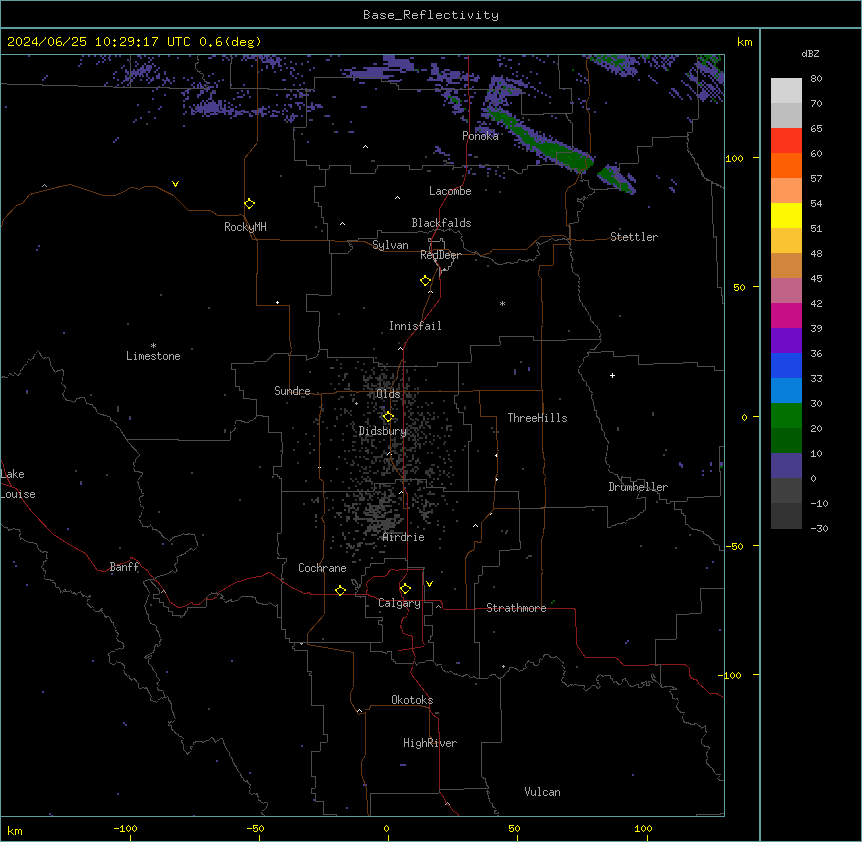
Task: Pick the light blue swatch above 30 dBZ
Action: pyautogui.click(x=786, y=391)
